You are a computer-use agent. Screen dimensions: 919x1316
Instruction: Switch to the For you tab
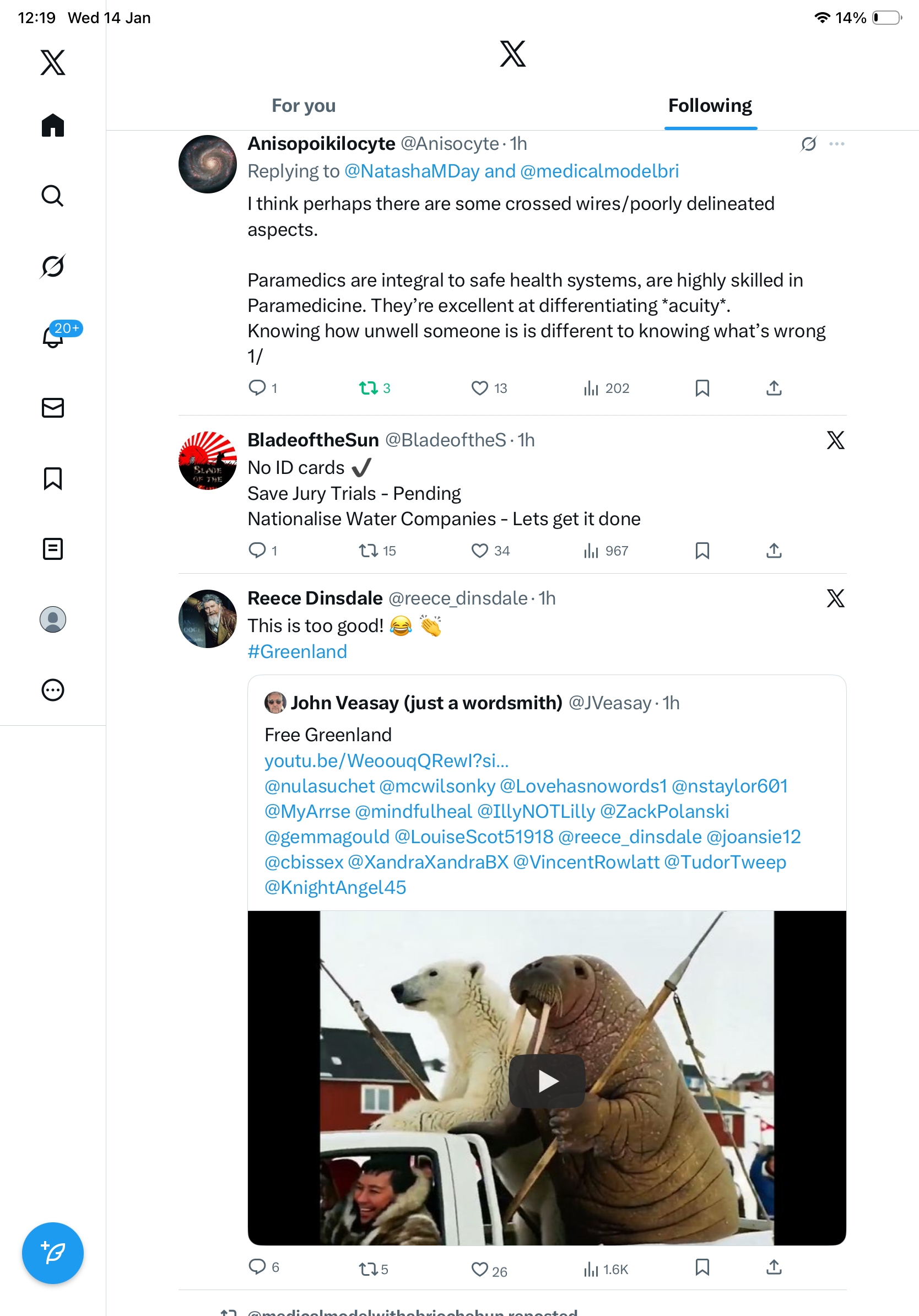click(x=304, y=106)
